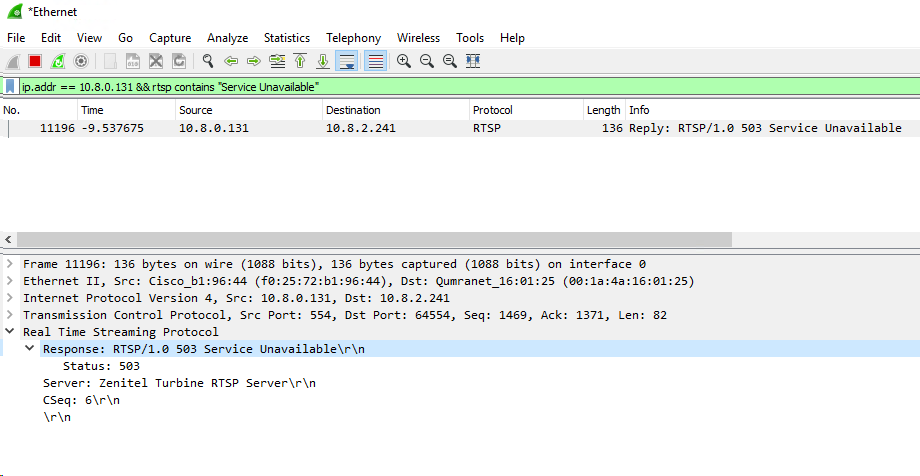The height and width of the screenshot is (476, 920).
Task: Click the Frame 11196 summary line text
Action: [x=334, y=264]
